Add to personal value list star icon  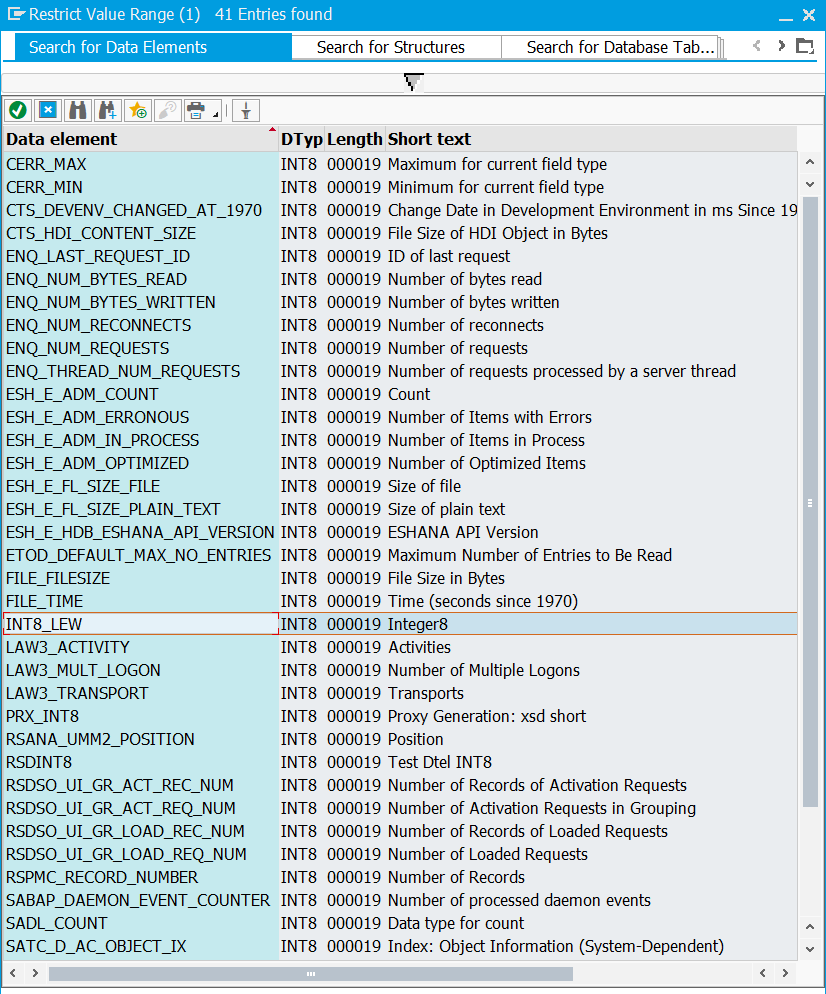click(x=137, y=110)
